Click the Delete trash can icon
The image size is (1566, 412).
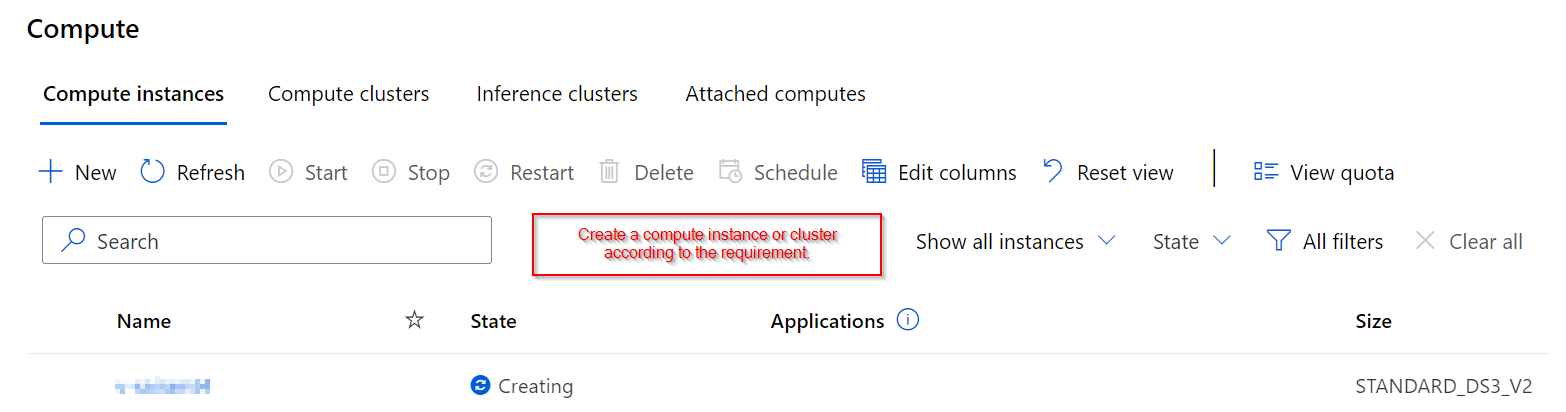tap(609, 172)
